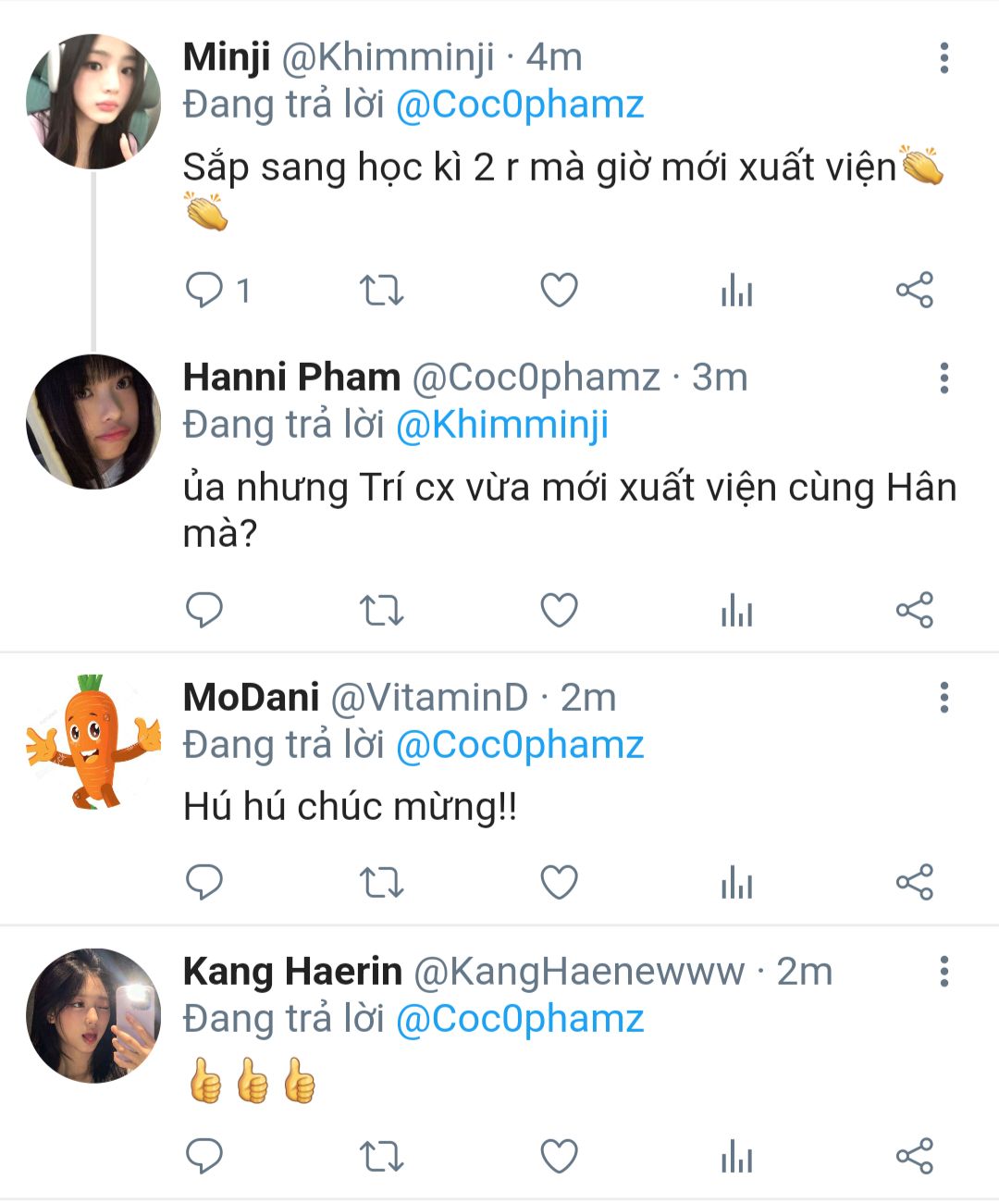Share Hanni Pham's tweet

tap(914, 611)
